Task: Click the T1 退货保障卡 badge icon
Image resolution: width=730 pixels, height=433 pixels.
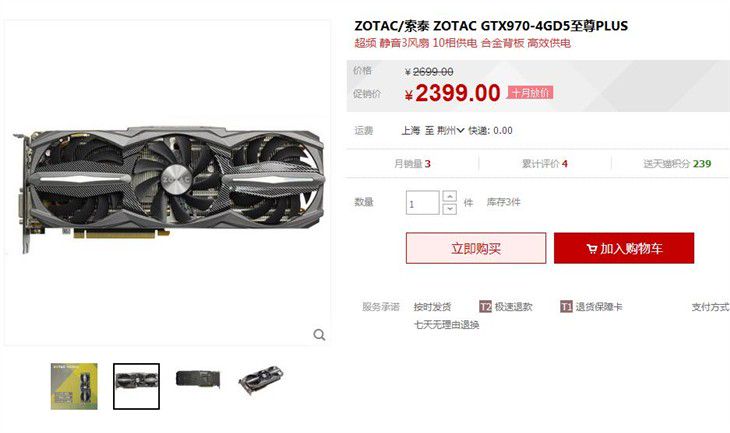Action: tap(566, 306)
